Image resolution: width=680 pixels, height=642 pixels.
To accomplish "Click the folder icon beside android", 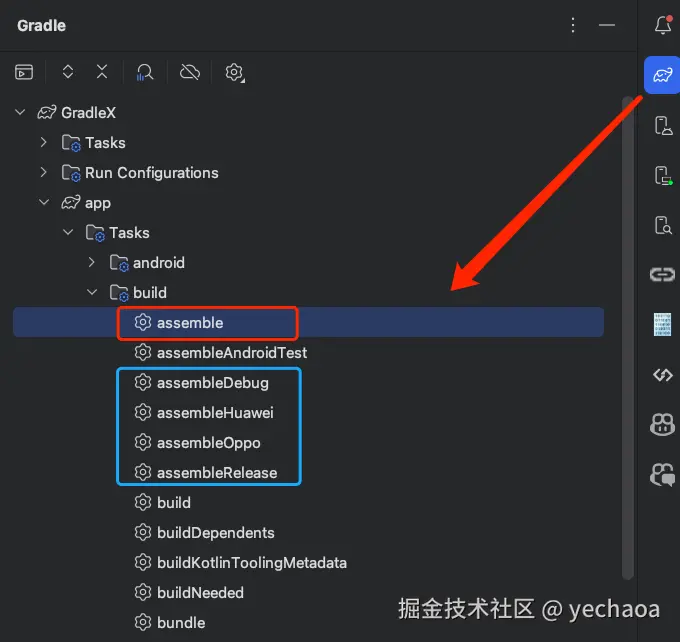I will (119, 263).
